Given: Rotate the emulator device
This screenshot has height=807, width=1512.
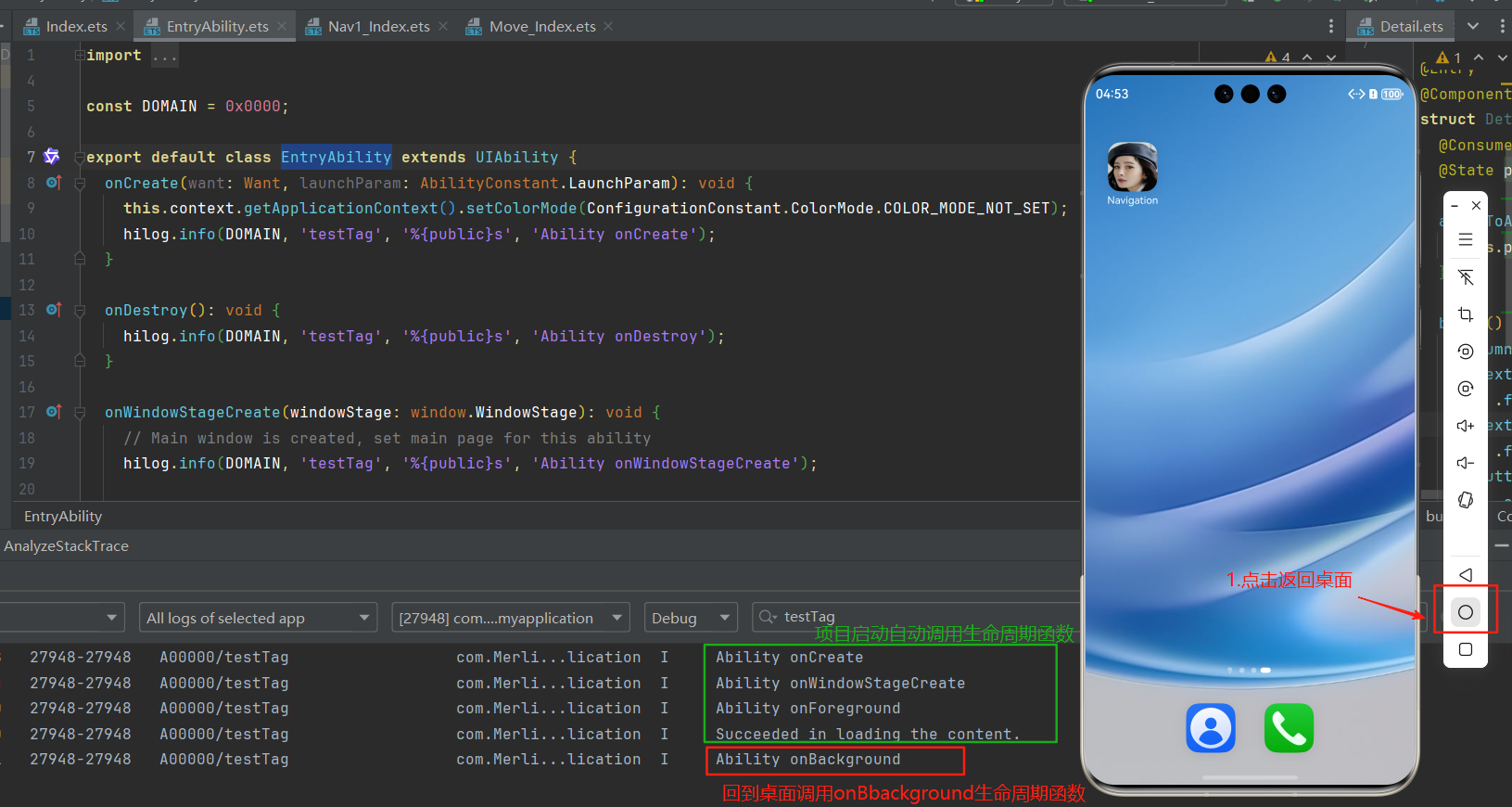Looking at the screenshot, I should (x=1465, y=501).
